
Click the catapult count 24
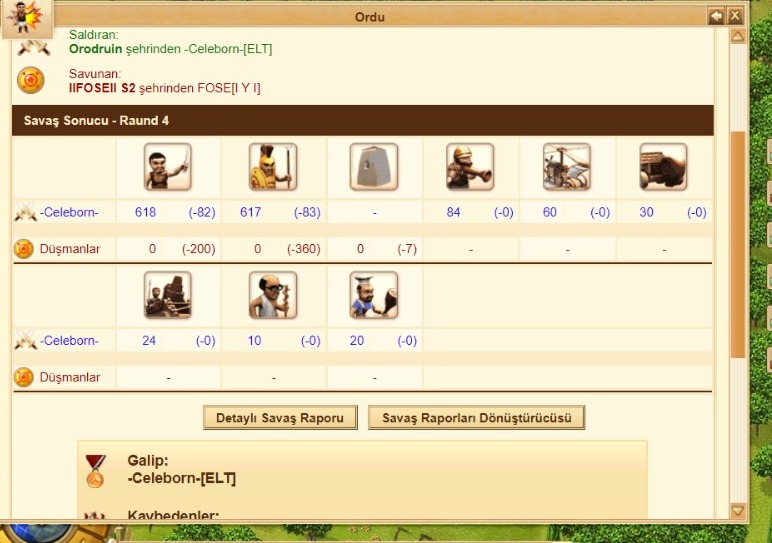(149, 340)
